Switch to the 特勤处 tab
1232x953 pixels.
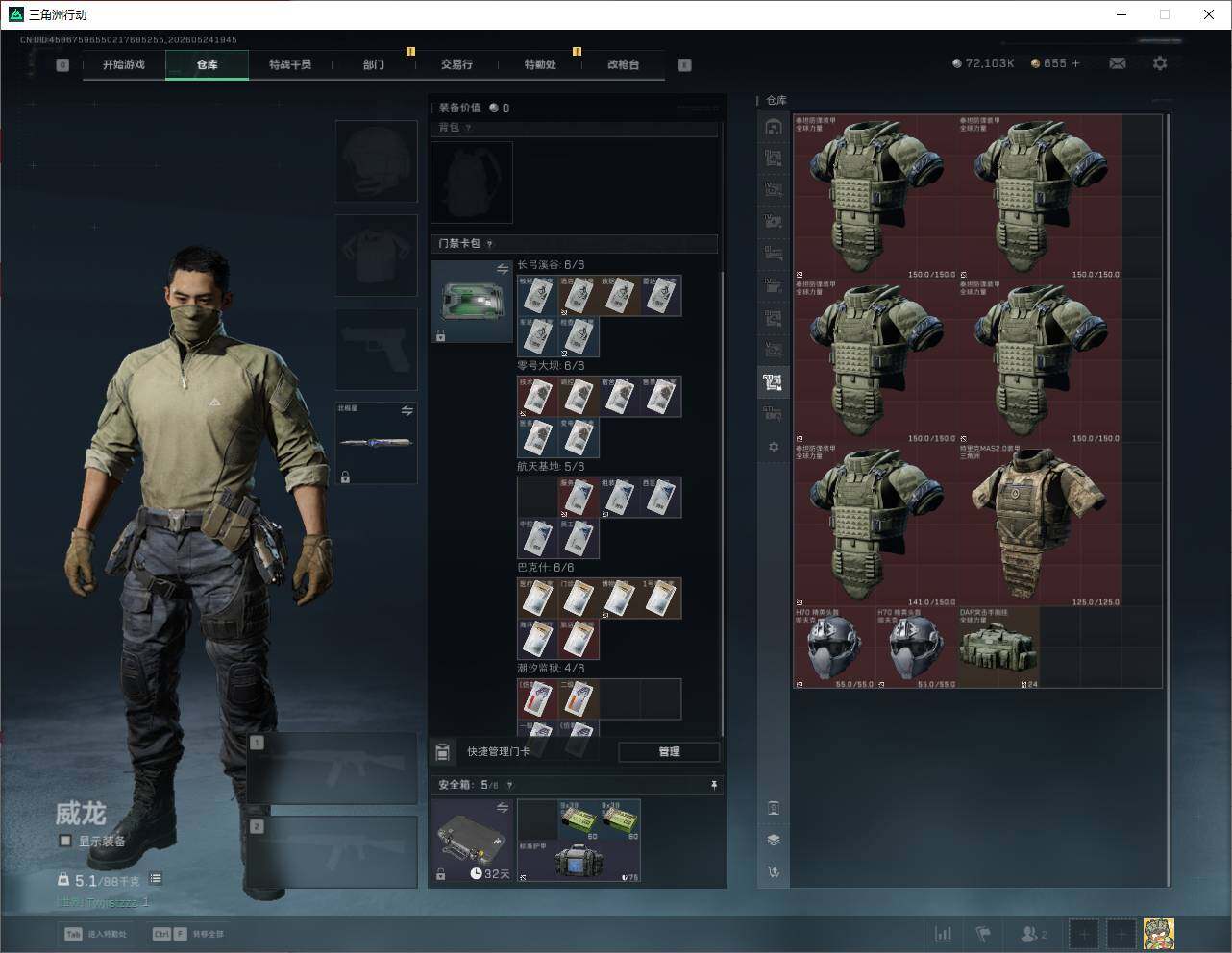point(540,64)
